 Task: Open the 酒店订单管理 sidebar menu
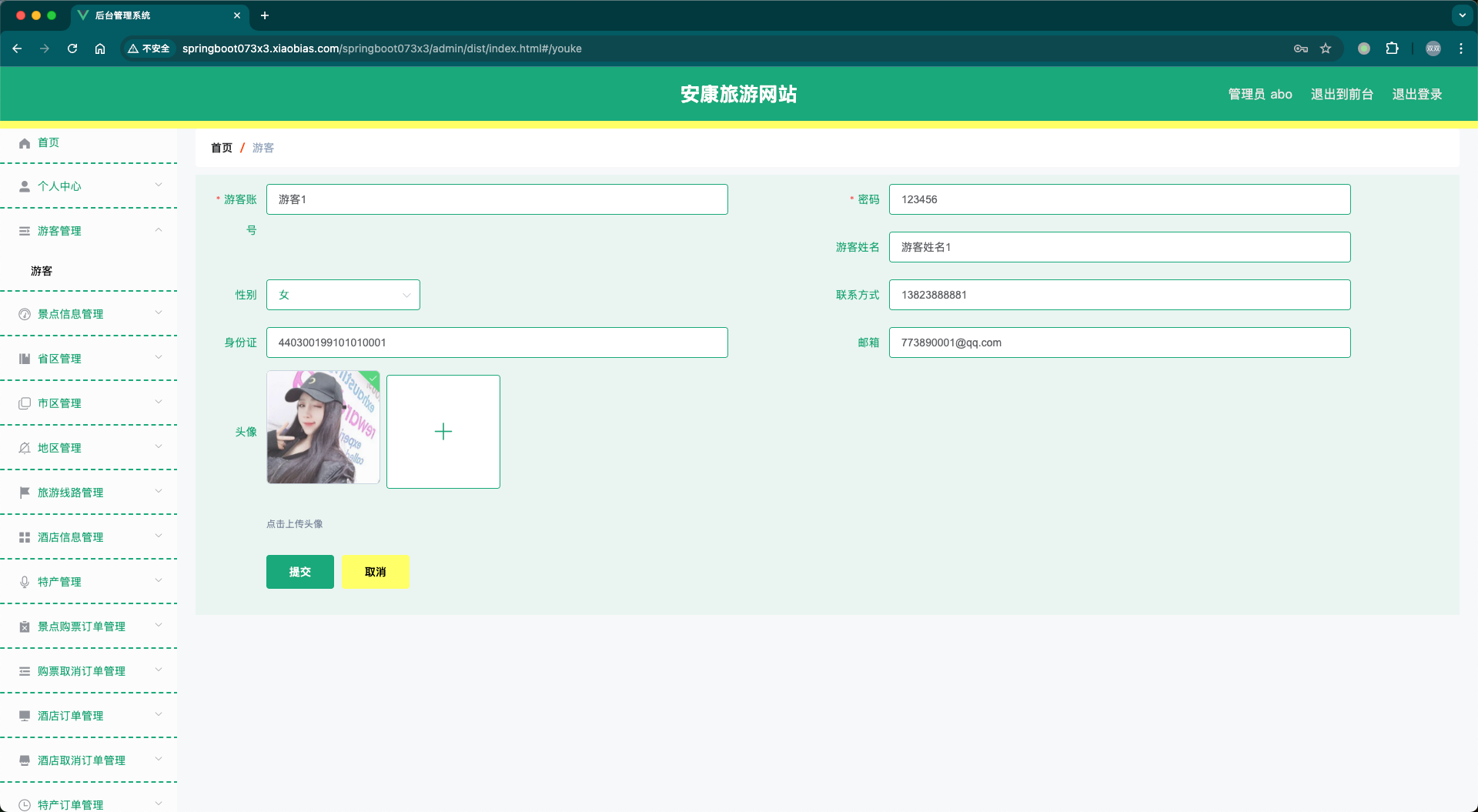[x=89, y=716]
